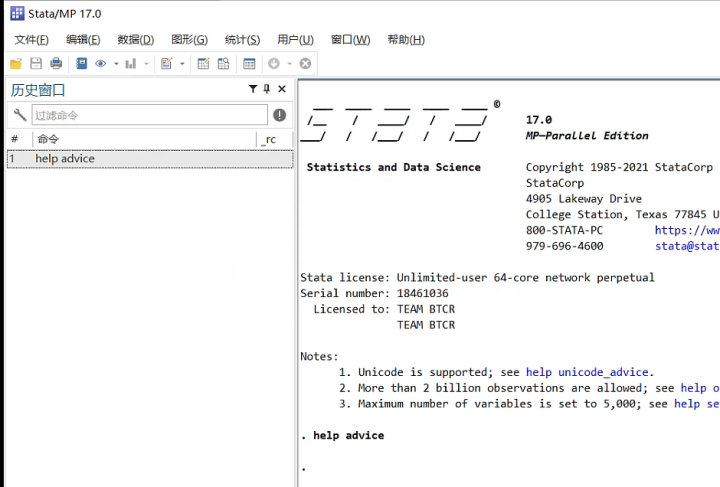The image size is (720, 487).
Task: Toggle the error-only exclamation filter
Action: coord(280,115)
